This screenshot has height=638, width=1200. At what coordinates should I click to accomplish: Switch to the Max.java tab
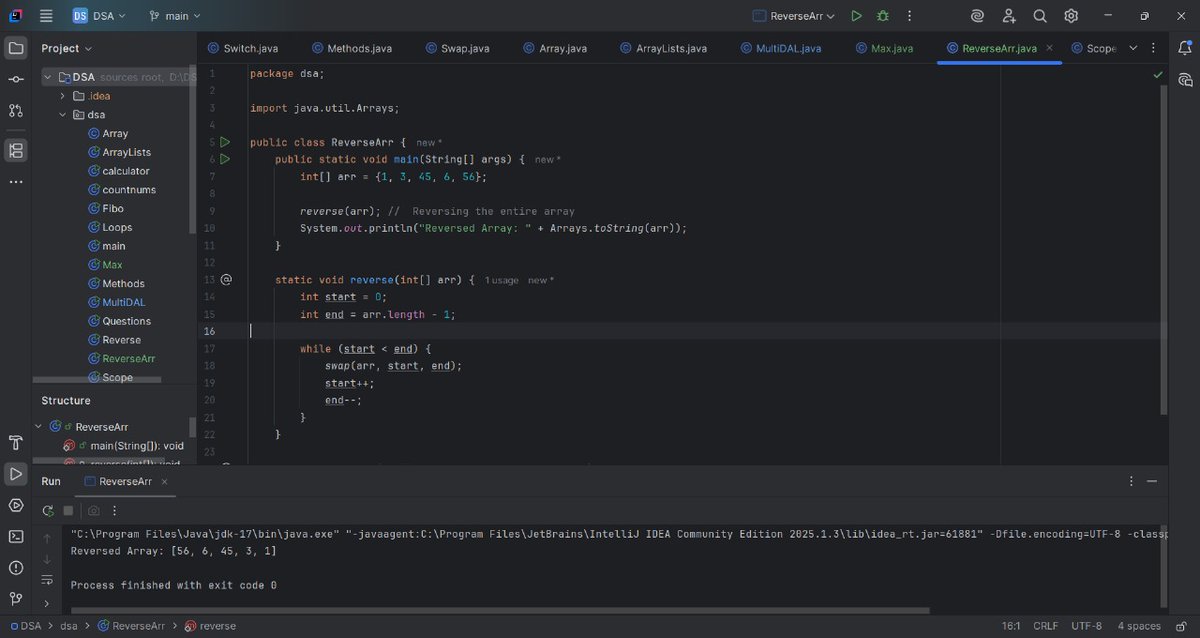(884, 48)
